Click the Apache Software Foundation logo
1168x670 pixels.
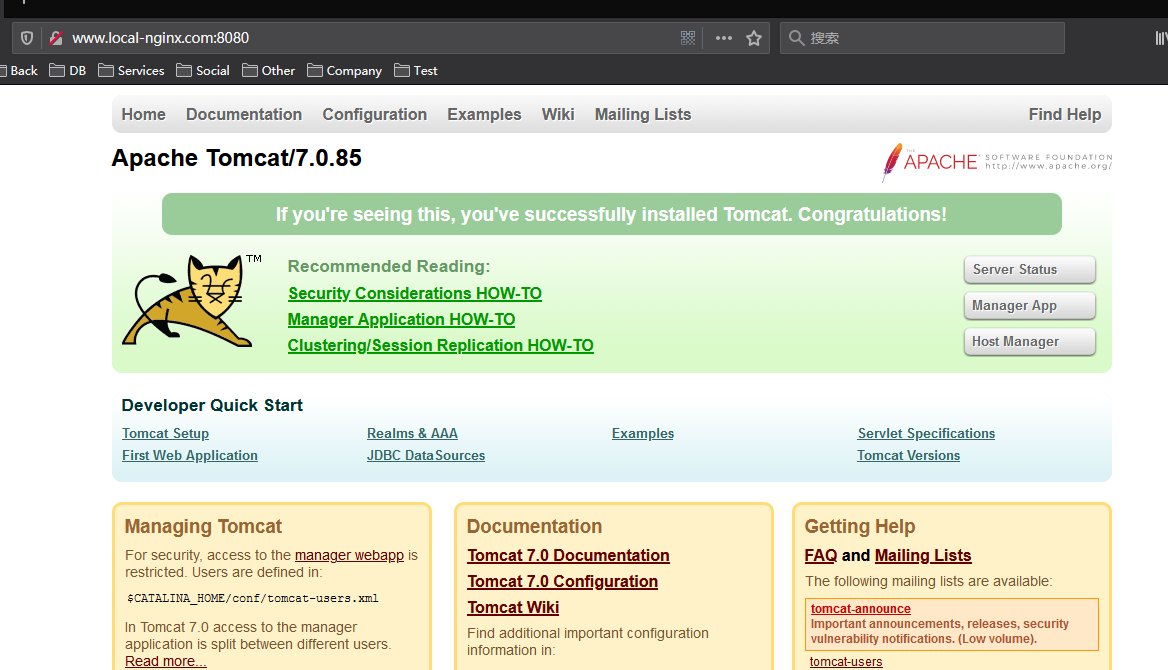[996, 162]
